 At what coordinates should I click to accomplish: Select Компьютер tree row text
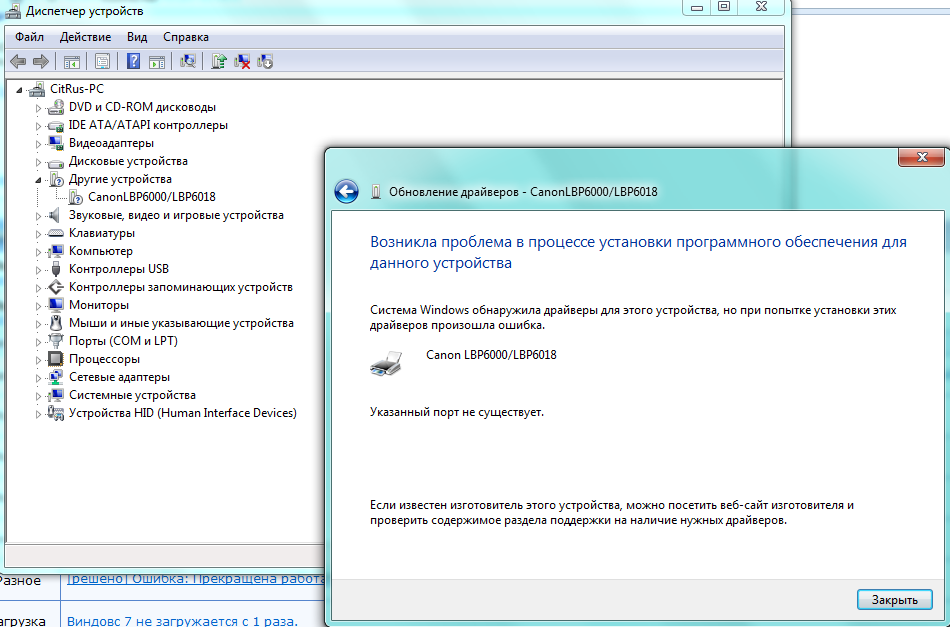pos(101,251)
